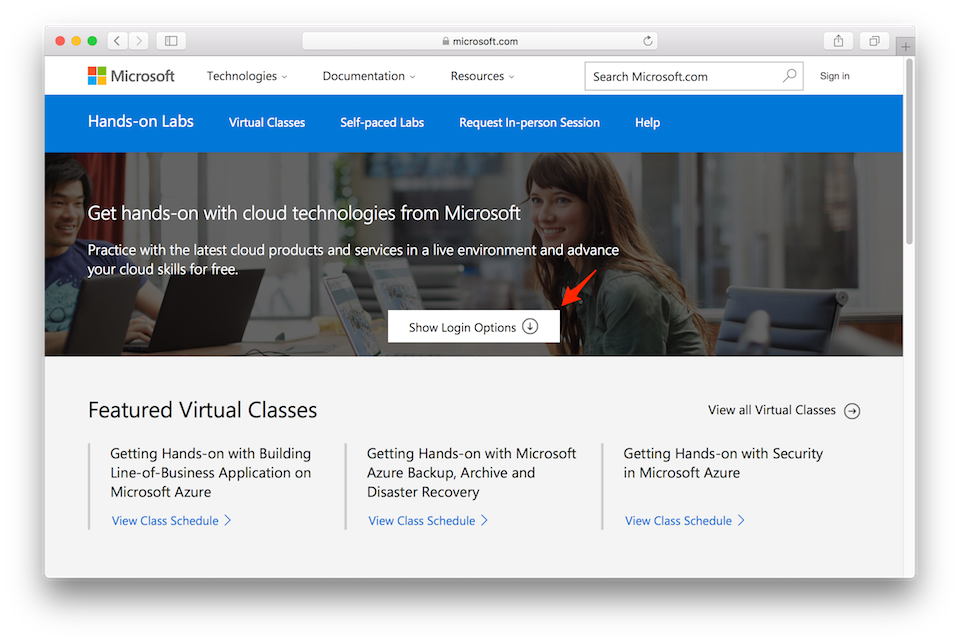Click inside the Search Microsoft.com field
The width and height of the screenshot is (960, 642).
click(x=670, y=75)
